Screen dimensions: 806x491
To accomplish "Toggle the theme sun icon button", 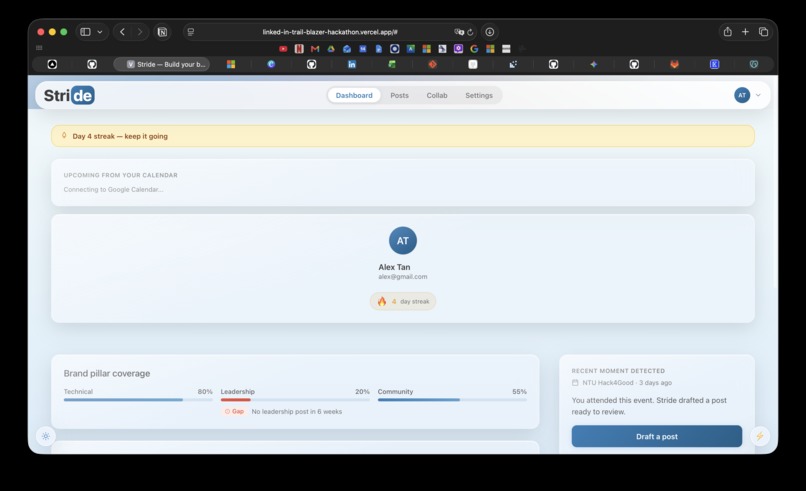I will 46,436.
